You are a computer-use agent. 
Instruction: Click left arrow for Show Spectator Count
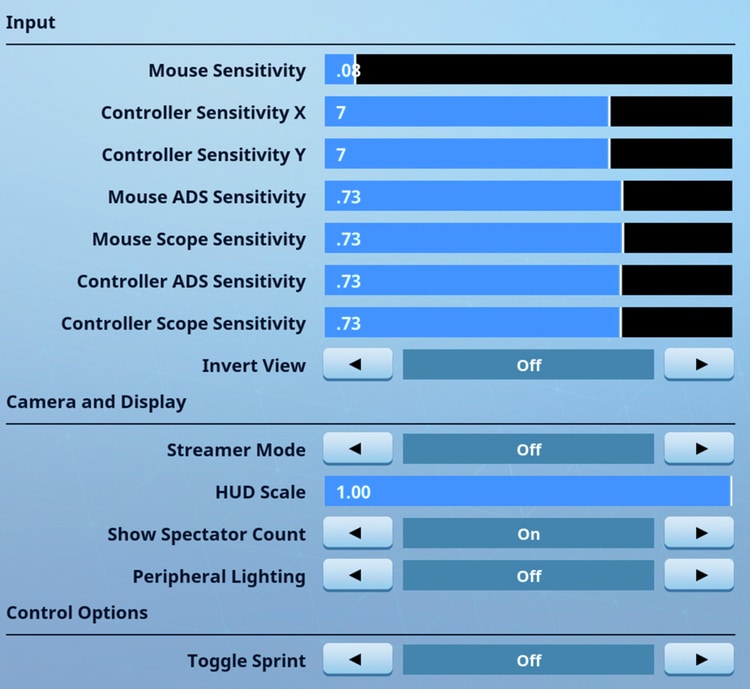click(358, 534)
